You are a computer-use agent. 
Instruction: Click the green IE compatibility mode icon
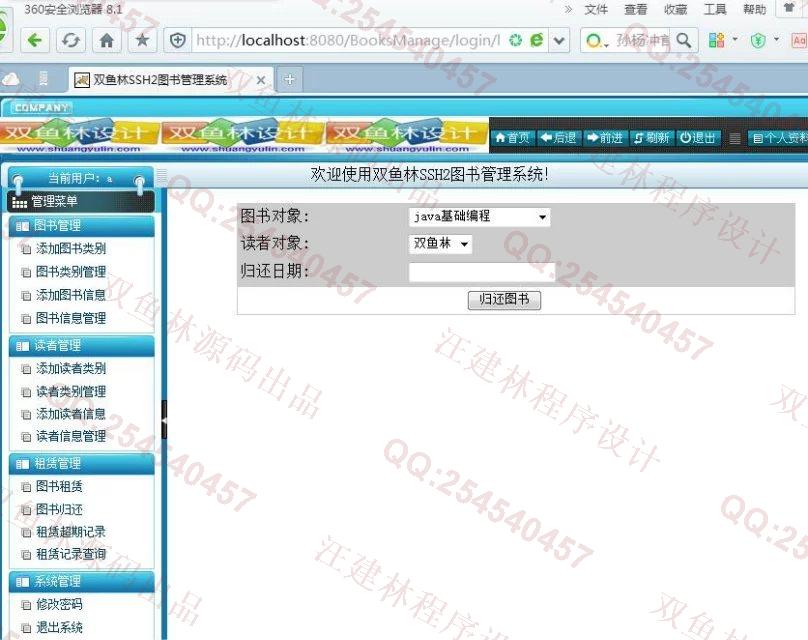[536, 40]
